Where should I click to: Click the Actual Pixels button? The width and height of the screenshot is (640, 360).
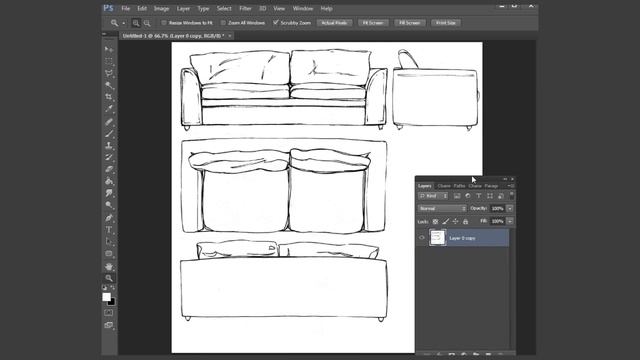point(334,23)
